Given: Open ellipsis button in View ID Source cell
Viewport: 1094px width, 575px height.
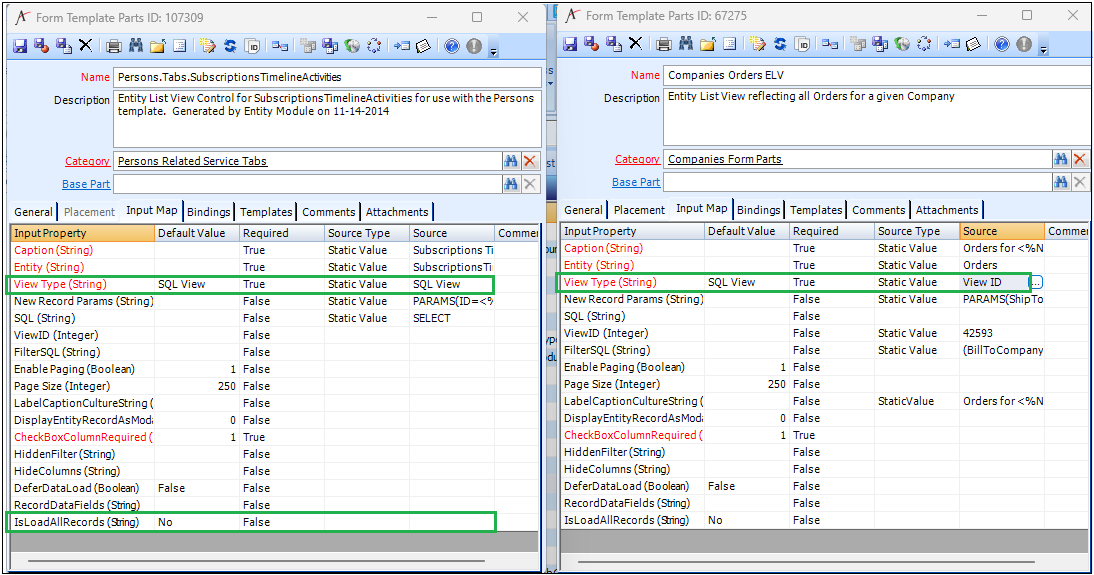Looking at the screenshot, I should click(x=1036, y=283).
